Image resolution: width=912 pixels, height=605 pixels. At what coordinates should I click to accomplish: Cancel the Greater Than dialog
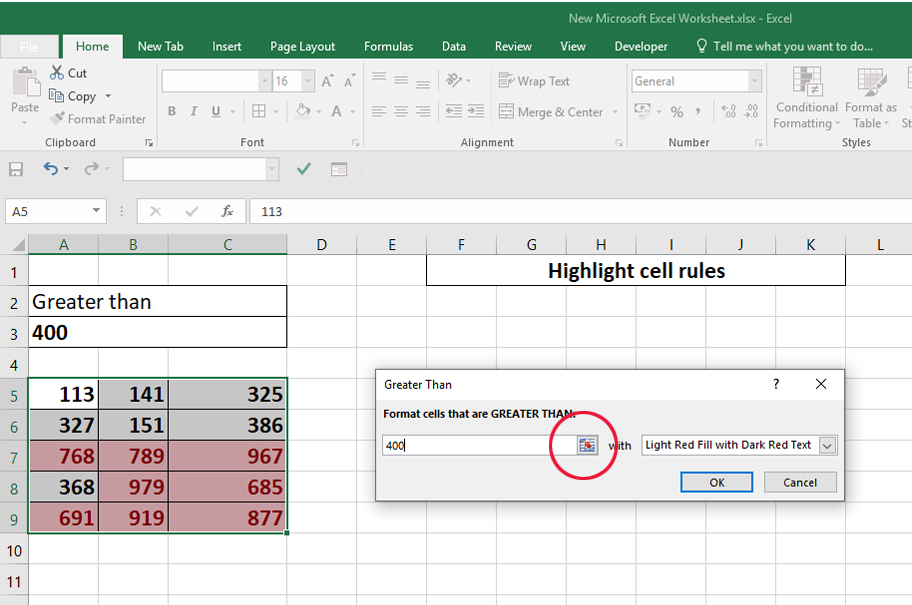[800, 482]
